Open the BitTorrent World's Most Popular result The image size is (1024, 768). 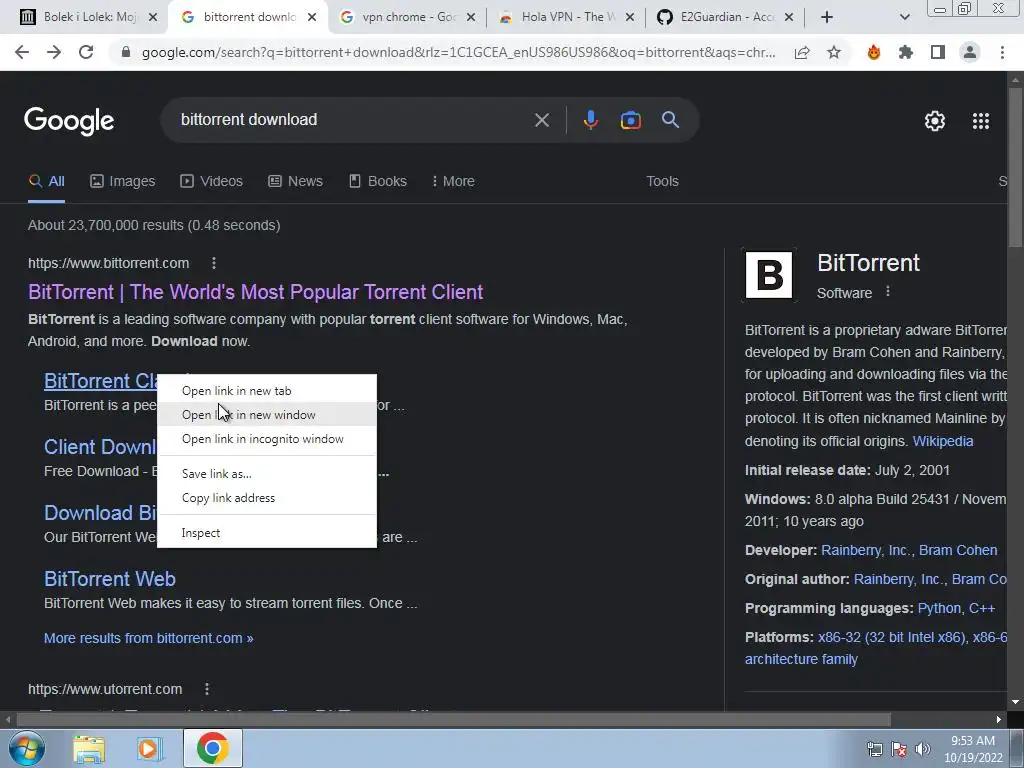(x=255, y=292)
